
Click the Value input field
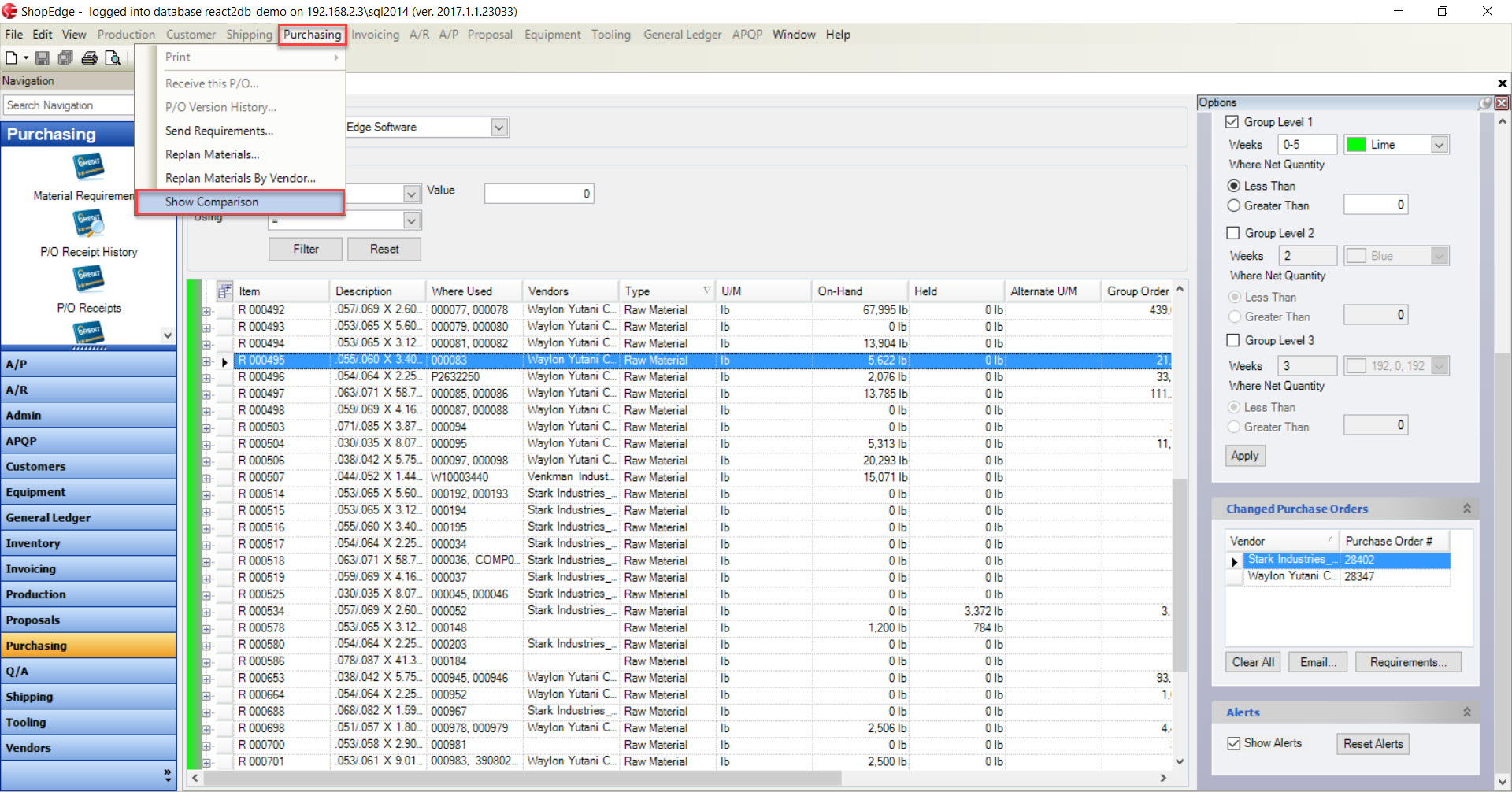coord(539,194)
